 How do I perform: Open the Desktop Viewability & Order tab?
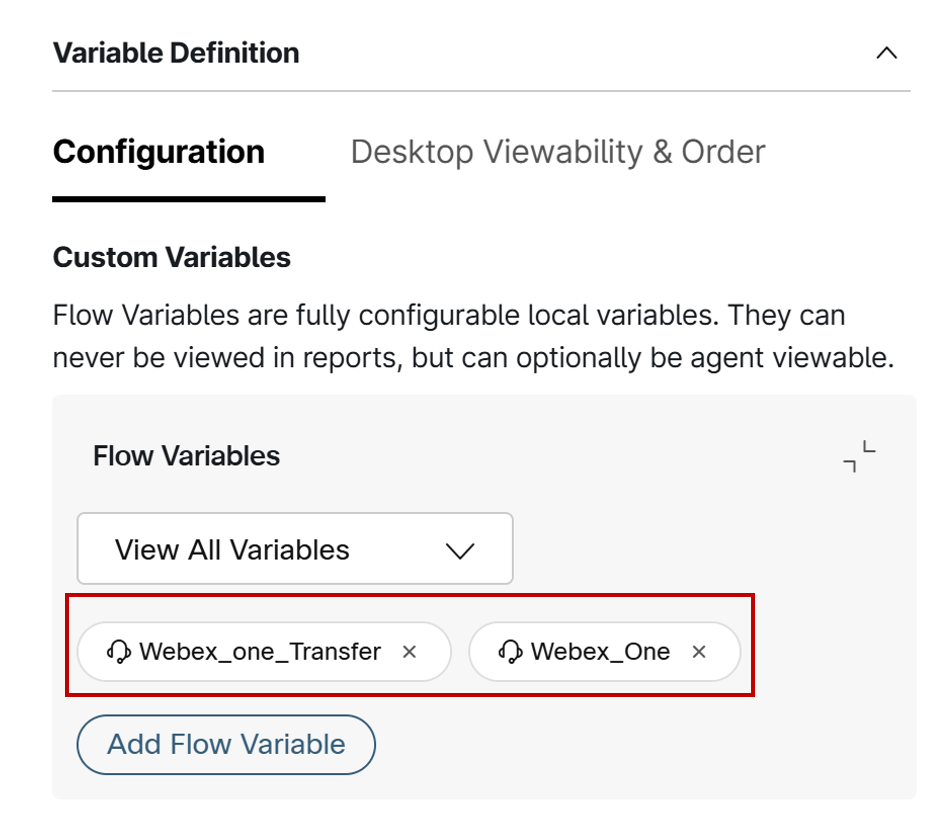(x=558, y=152)
